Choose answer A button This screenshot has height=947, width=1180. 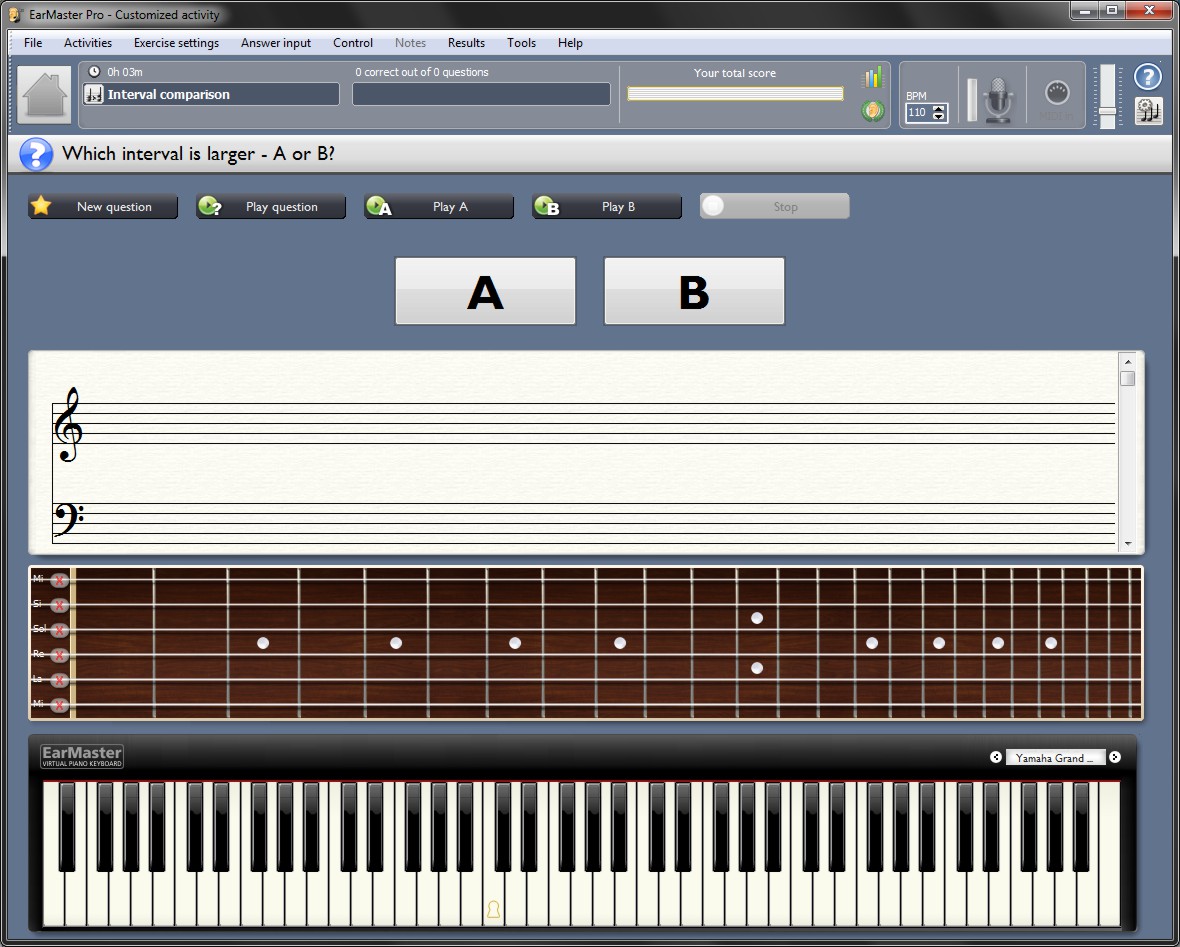coord(485,291)
